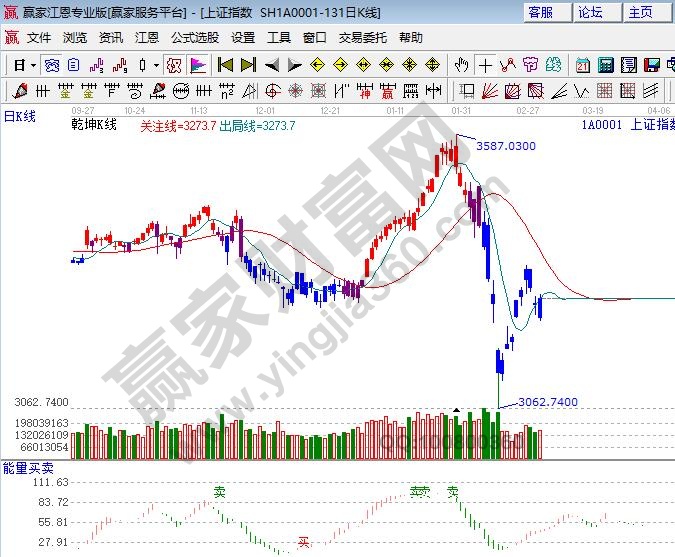This screenshot has height=557, width=675.
Task: Click the 客服 button
Action: tap(541, 12)
